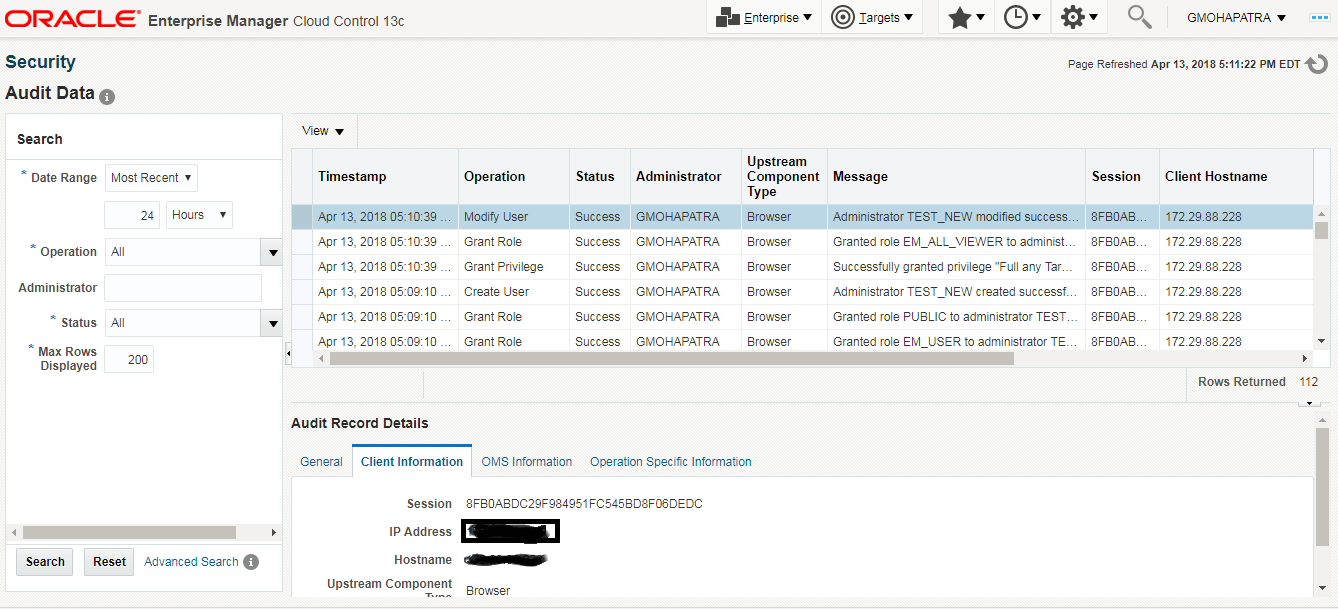Screen dimensions: 1338x609
Task: Click the Message column header
Action: point(956,177)
